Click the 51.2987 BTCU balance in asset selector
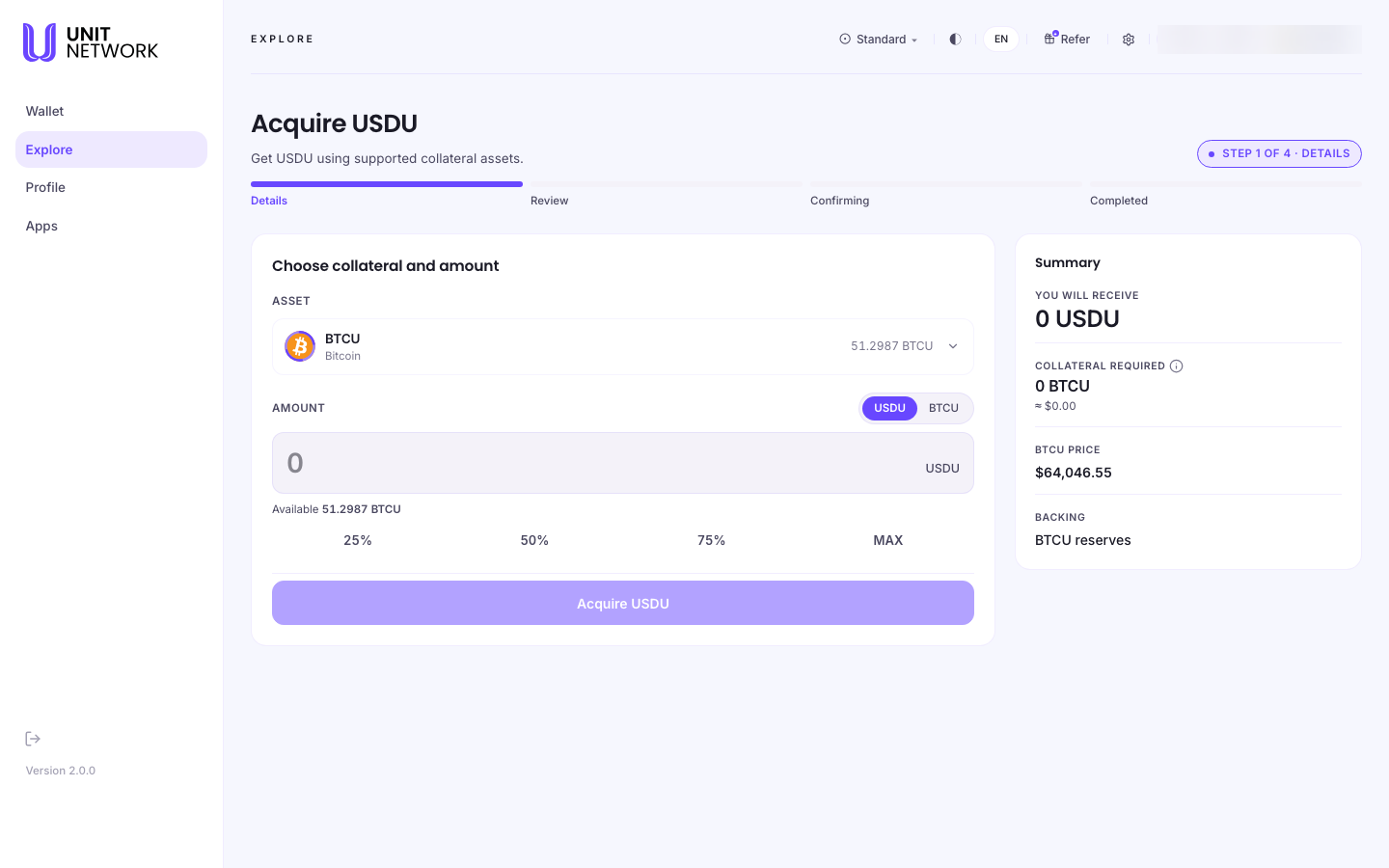 (892, 346)
